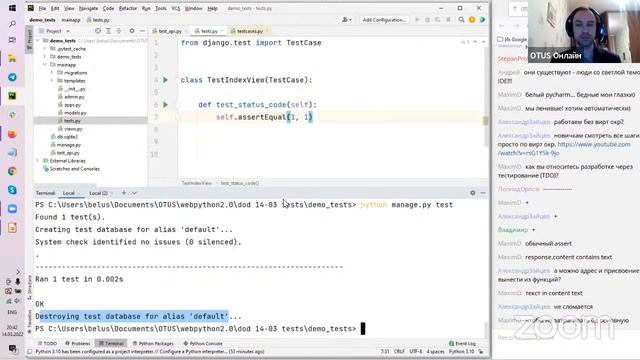Collapse the demo_tests root folder
Image resolution: width=640 pixels, height=360 pixels.
point(38,41)
